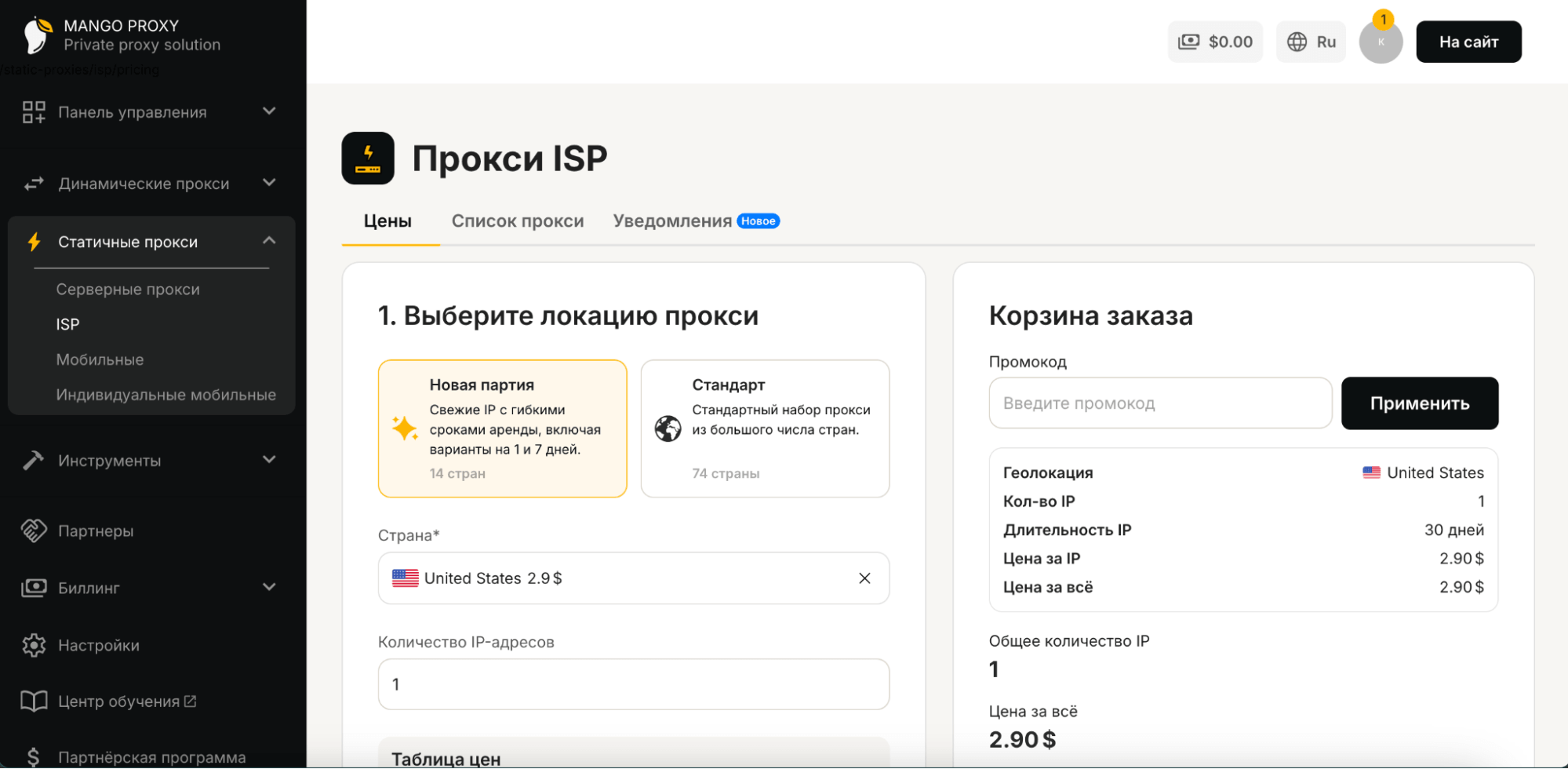1568x769 pixels.
Task: Click the black Прокси ISP router icon
Action: click(x=368, y=158)
